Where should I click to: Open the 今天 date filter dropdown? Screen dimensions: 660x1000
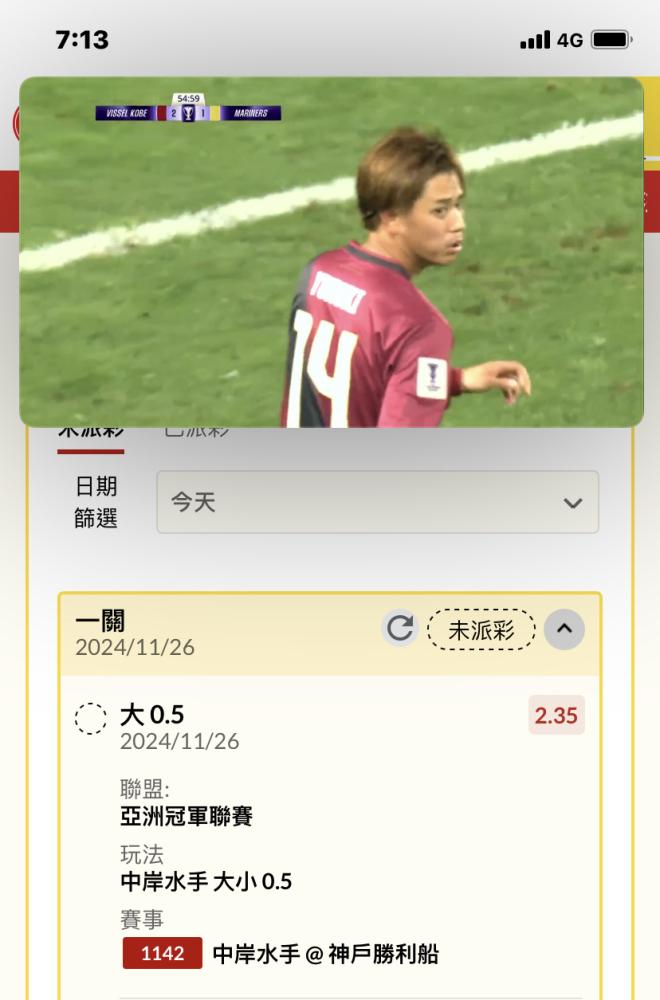pos(378,502)
